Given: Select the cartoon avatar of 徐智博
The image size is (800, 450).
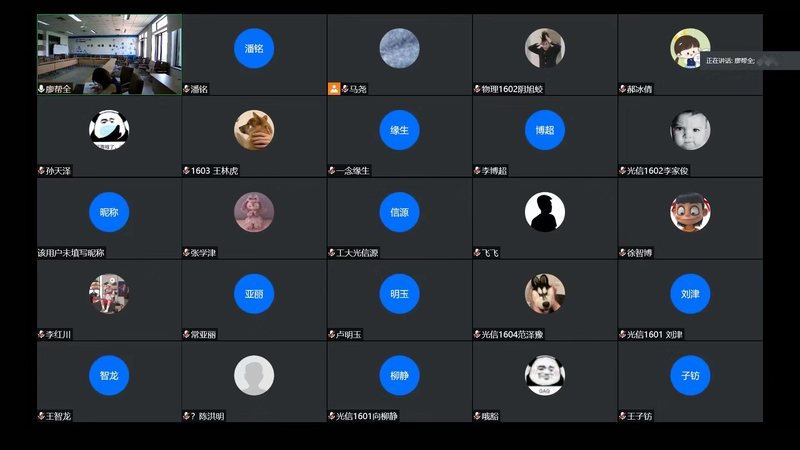Looking at the screenshot, I should [x=690, y=212].
